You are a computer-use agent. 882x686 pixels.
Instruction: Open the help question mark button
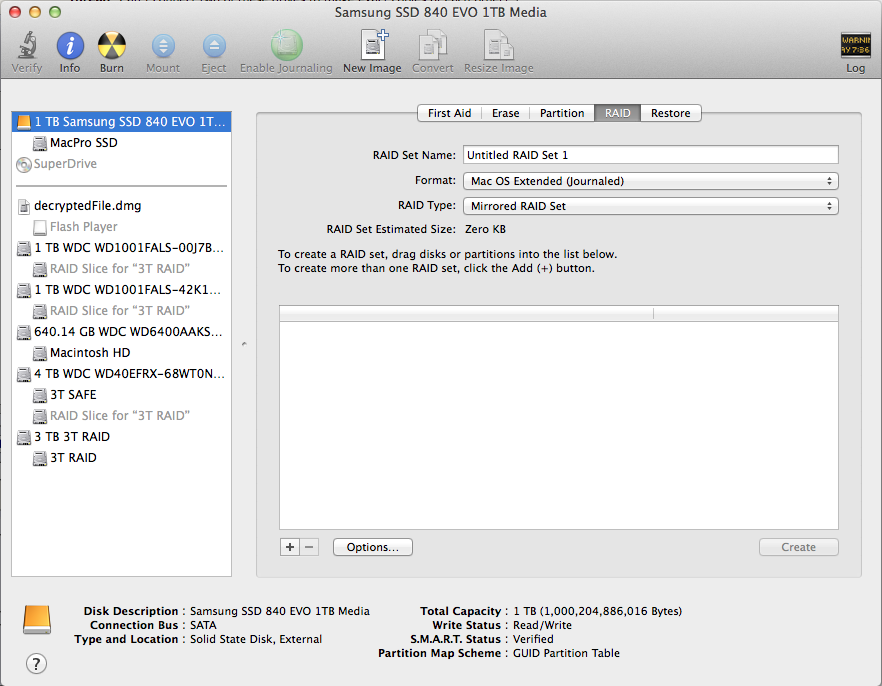coord(37,664)
